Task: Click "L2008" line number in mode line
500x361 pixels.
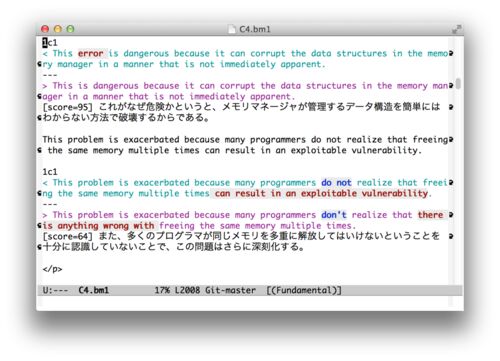Action: pos(187,290)
